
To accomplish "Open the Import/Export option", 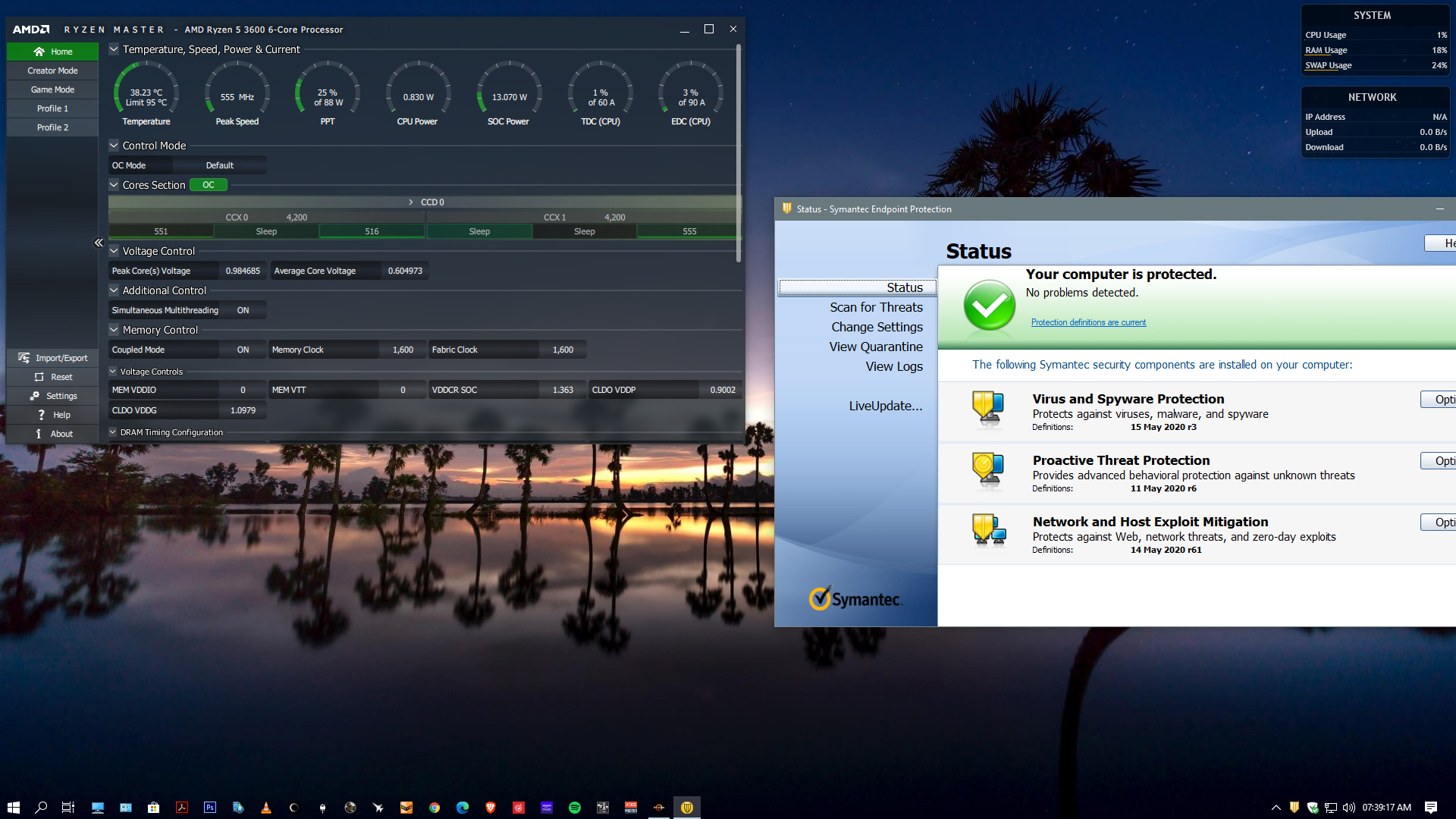I will click(52, 358).
